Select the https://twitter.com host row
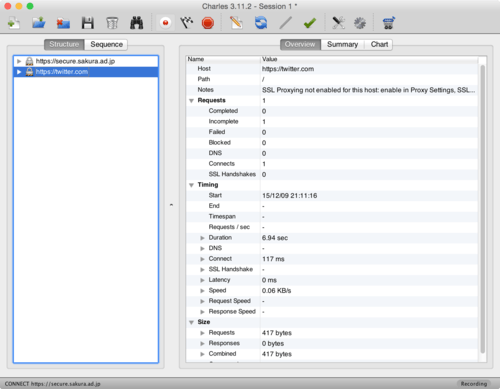The height and width of the screenshot is (389, 500). click(x=86, y=72)
